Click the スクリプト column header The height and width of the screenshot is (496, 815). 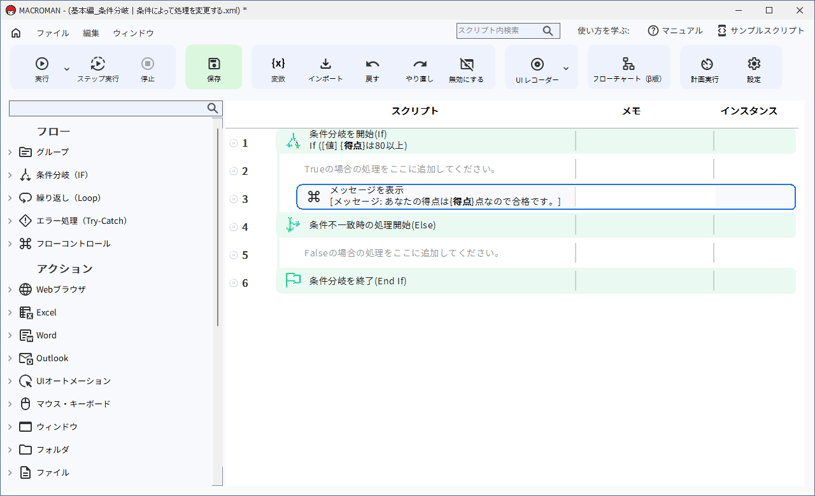pyautogui.click(x=415, y=111)
